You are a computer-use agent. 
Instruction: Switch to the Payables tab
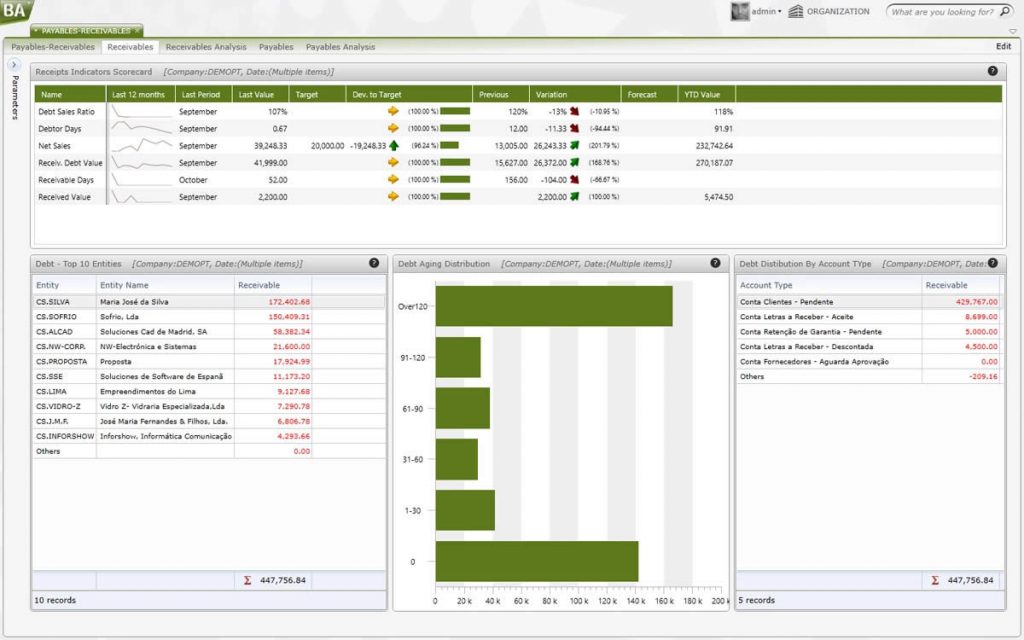pos(276,46)
